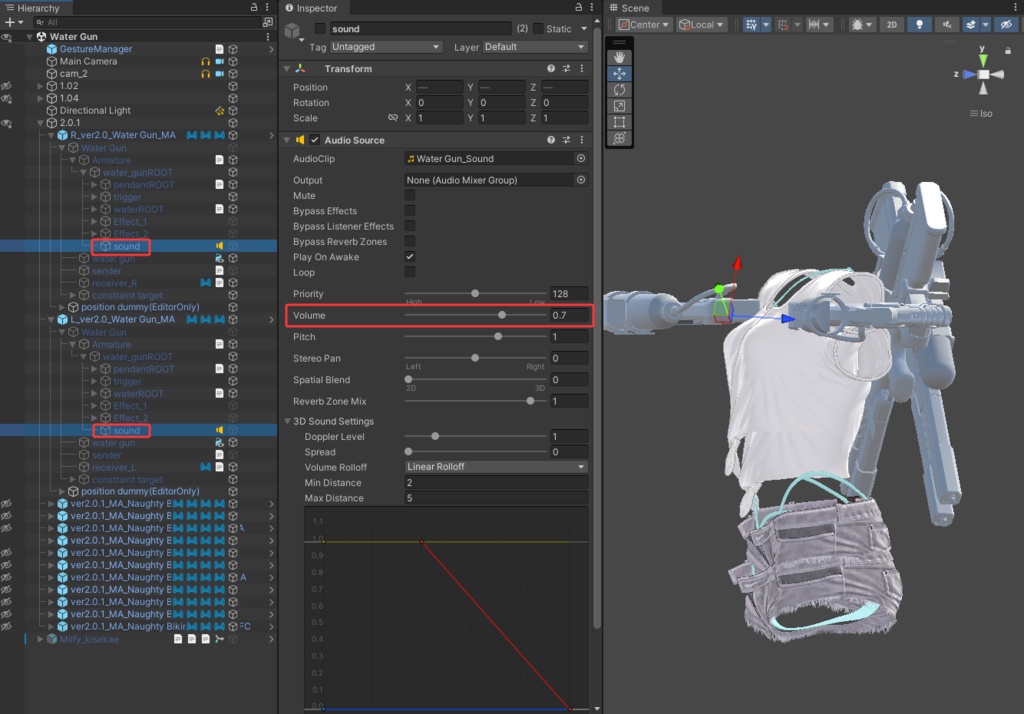
Task: Click the Volume slider handle
Action: (502, 315)
